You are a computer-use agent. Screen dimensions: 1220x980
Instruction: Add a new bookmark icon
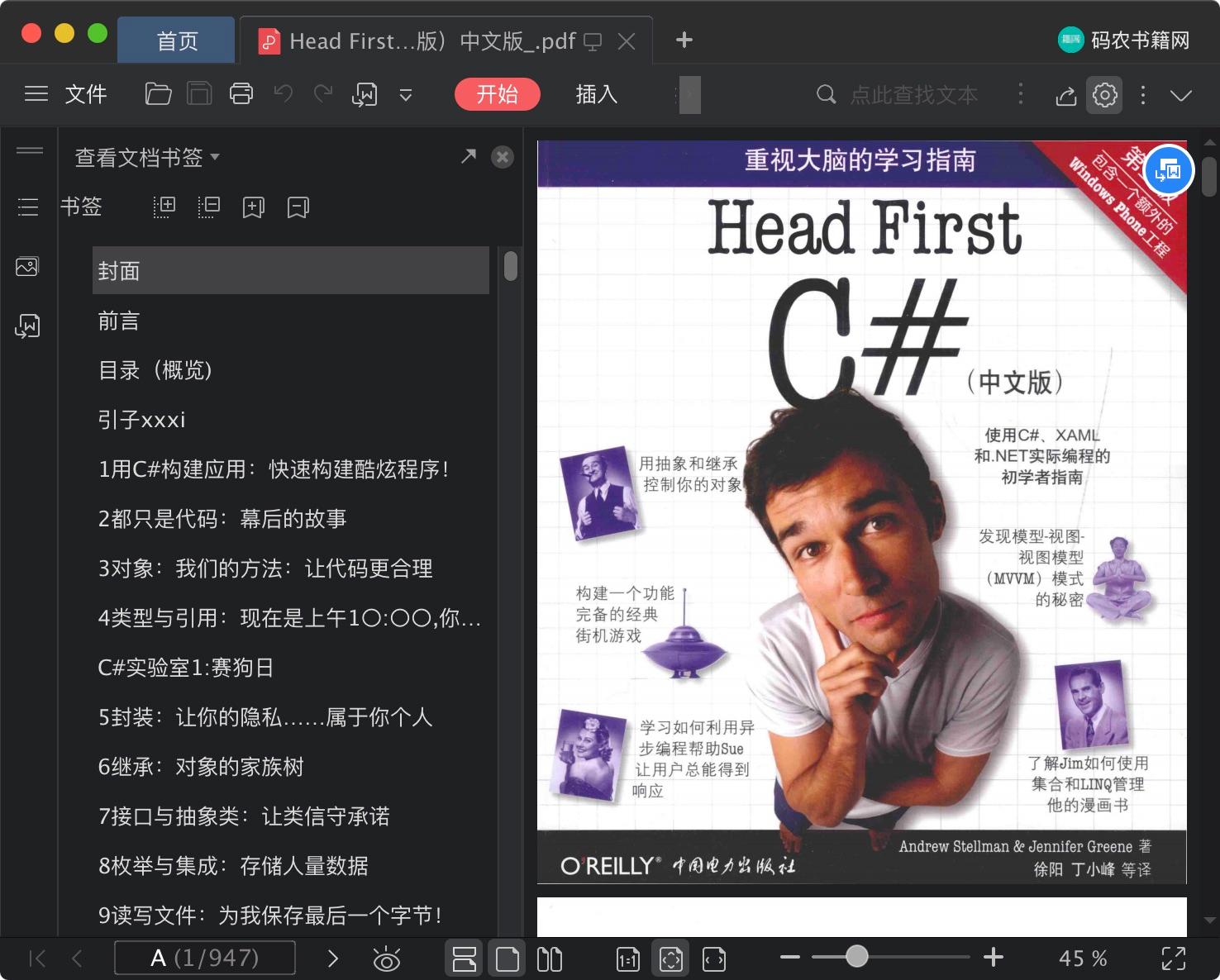coord(253,207)
